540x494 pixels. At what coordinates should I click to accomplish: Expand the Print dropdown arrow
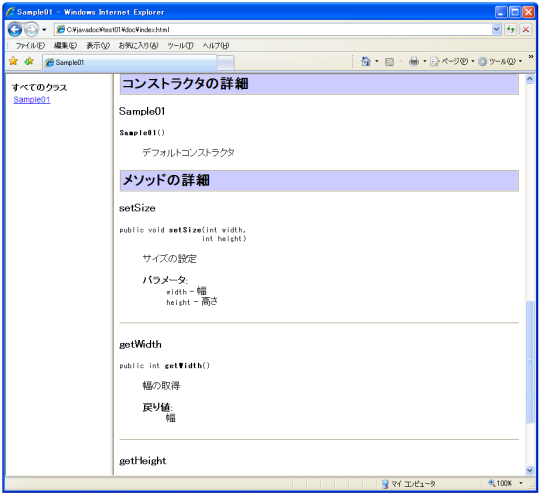(x=425, y=62)
